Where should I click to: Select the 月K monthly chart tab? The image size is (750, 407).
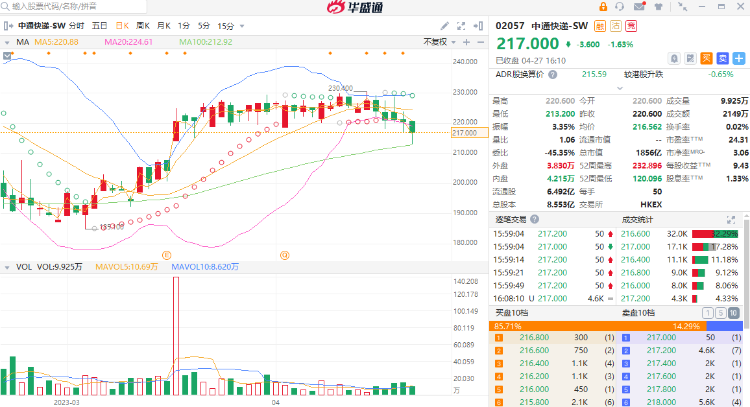164,26
